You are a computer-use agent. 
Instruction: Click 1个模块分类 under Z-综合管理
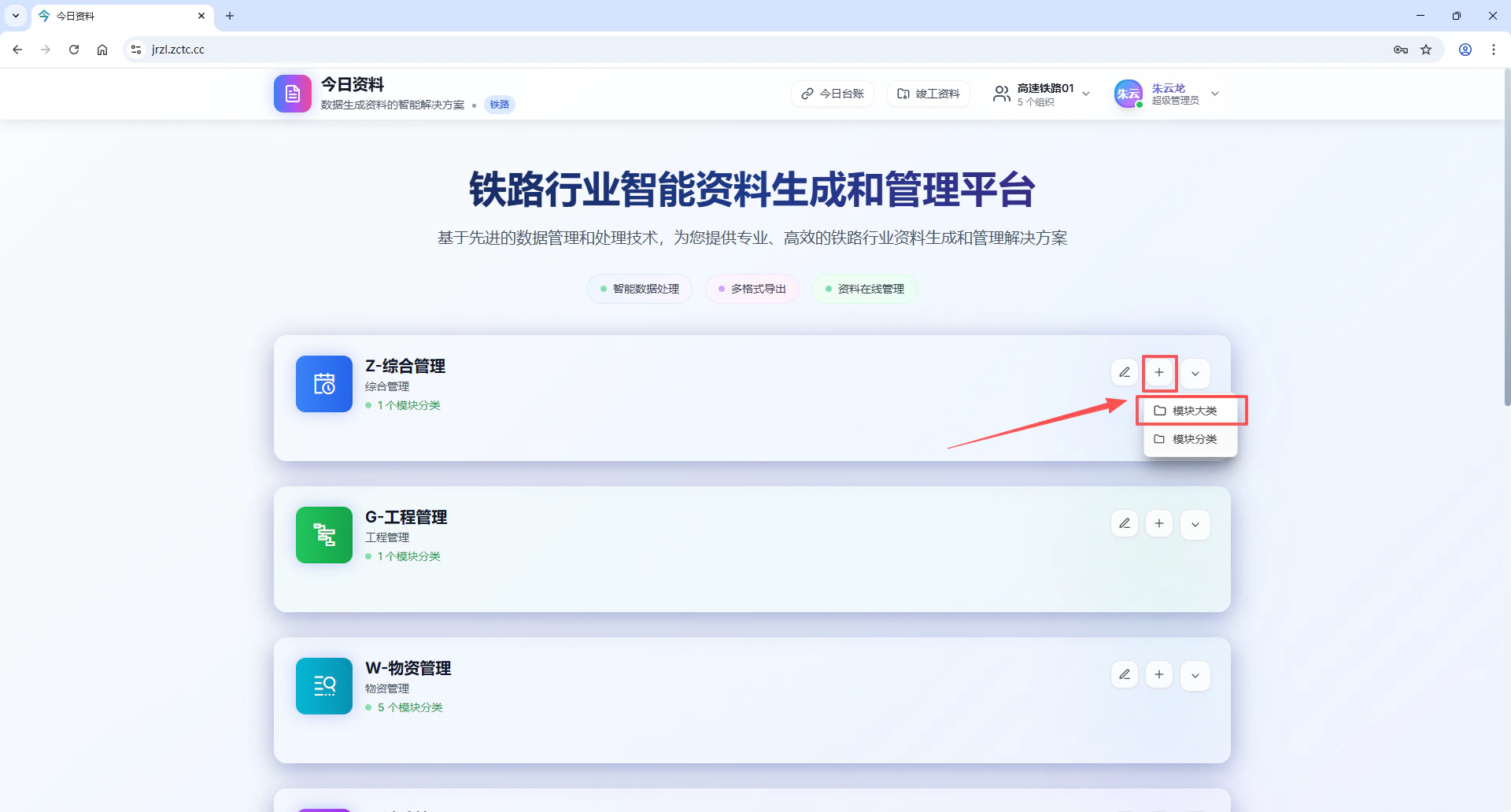(408, 405)
